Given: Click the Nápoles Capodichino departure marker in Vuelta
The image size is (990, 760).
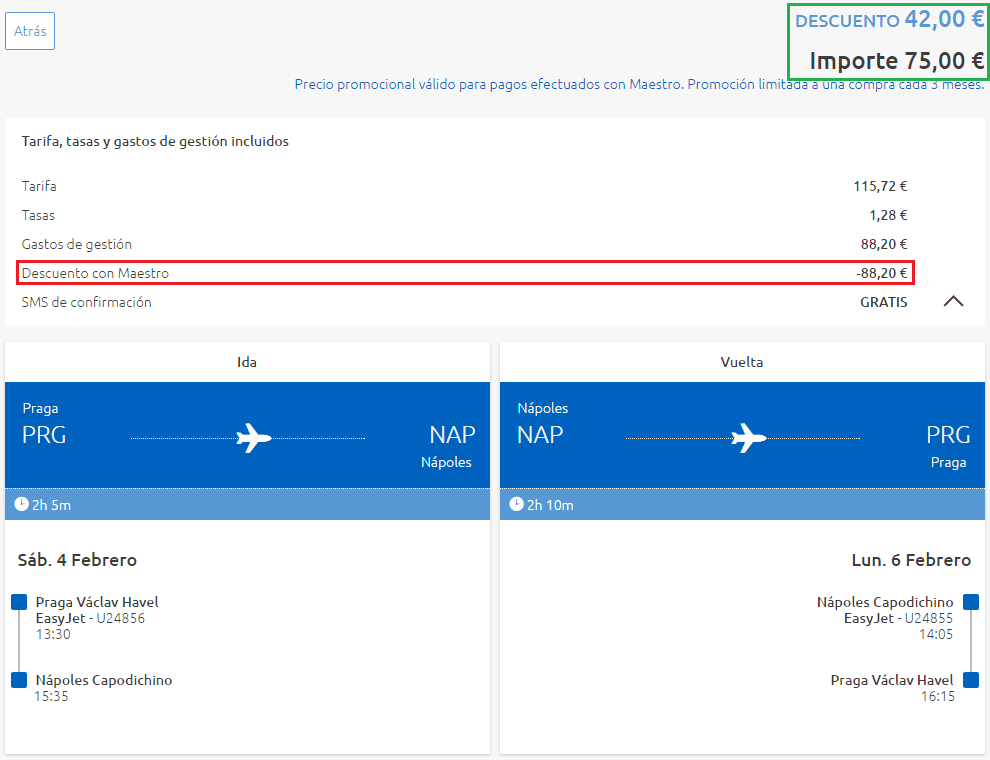Looking at the screenshot, I should click(x=971, y=602).
